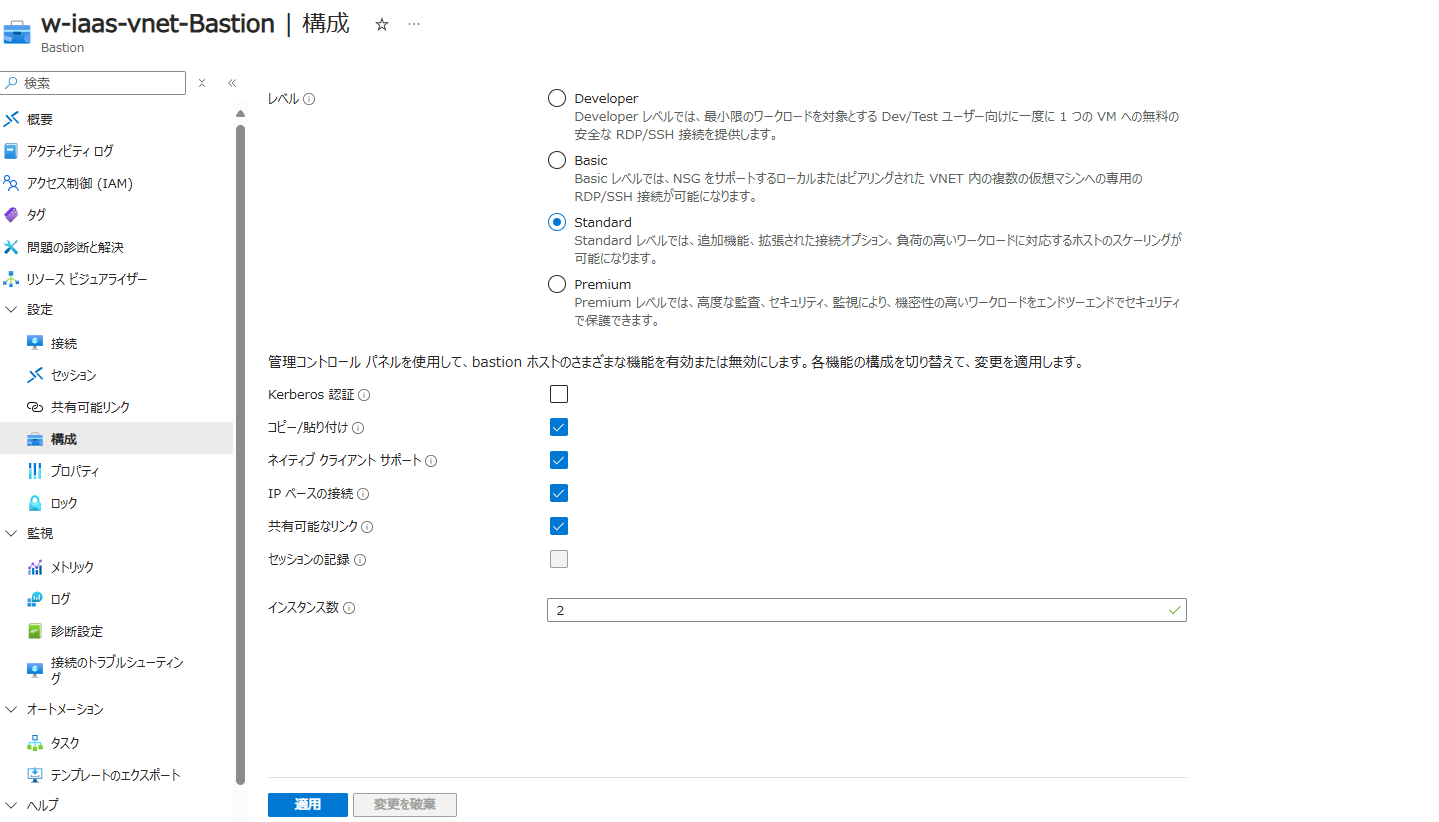Collapse the 監視 section in sidebar
1439x822 pixels.
click(11, 534)
